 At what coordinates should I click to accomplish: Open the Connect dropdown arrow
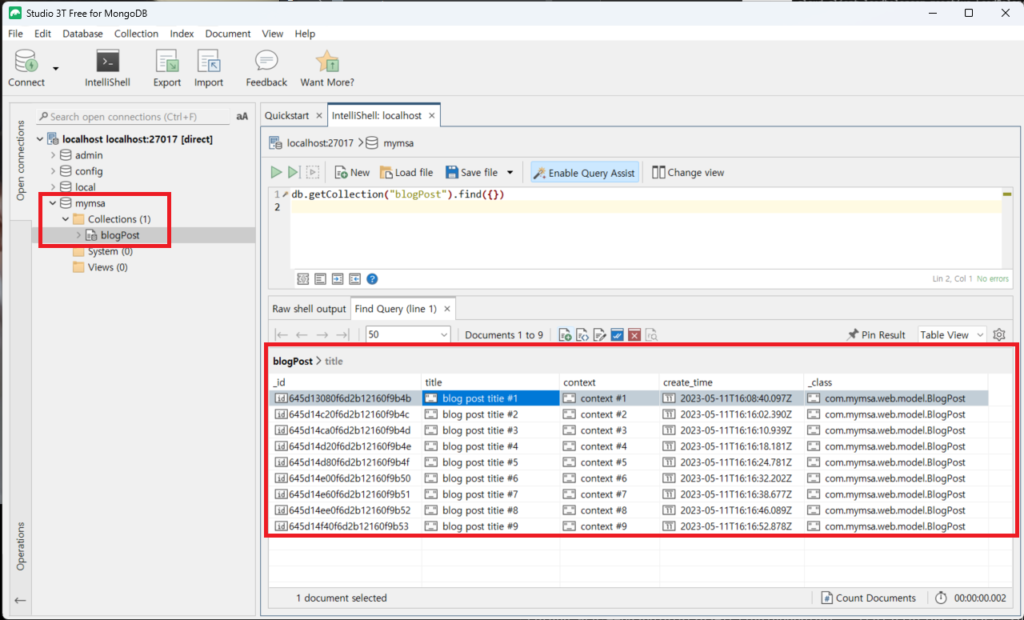[56, 68]
